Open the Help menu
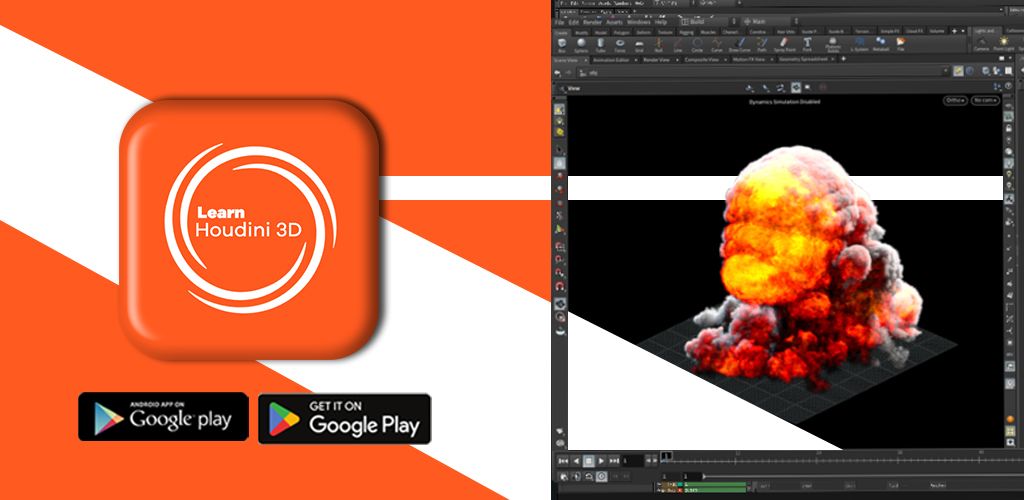The image size is (1024, 500). coord(661,22)
